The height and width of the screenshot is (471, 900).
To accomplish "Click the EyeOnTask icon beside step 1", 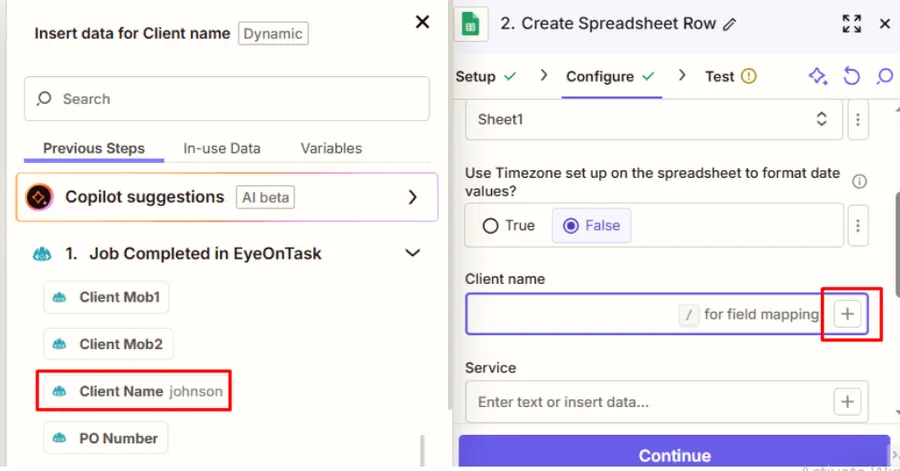I will (x=42, y=254).
